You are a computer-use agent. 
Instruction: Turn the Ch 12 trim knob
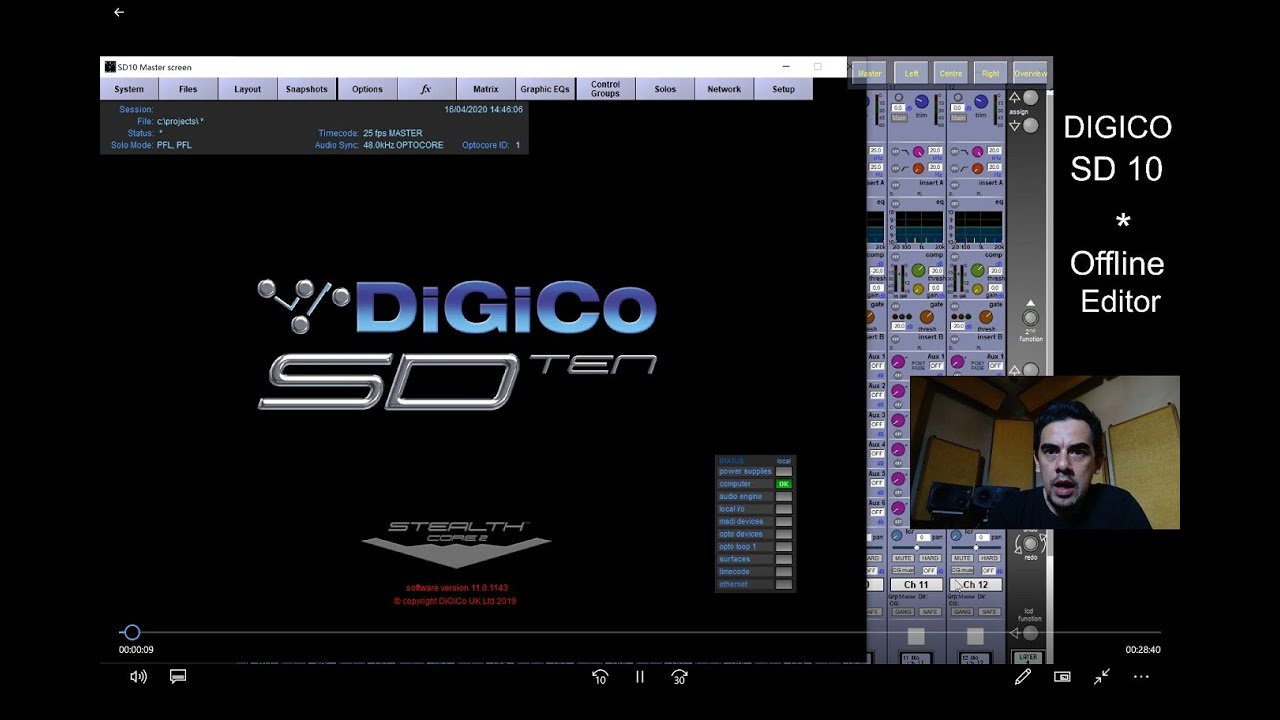coord(981,100)
